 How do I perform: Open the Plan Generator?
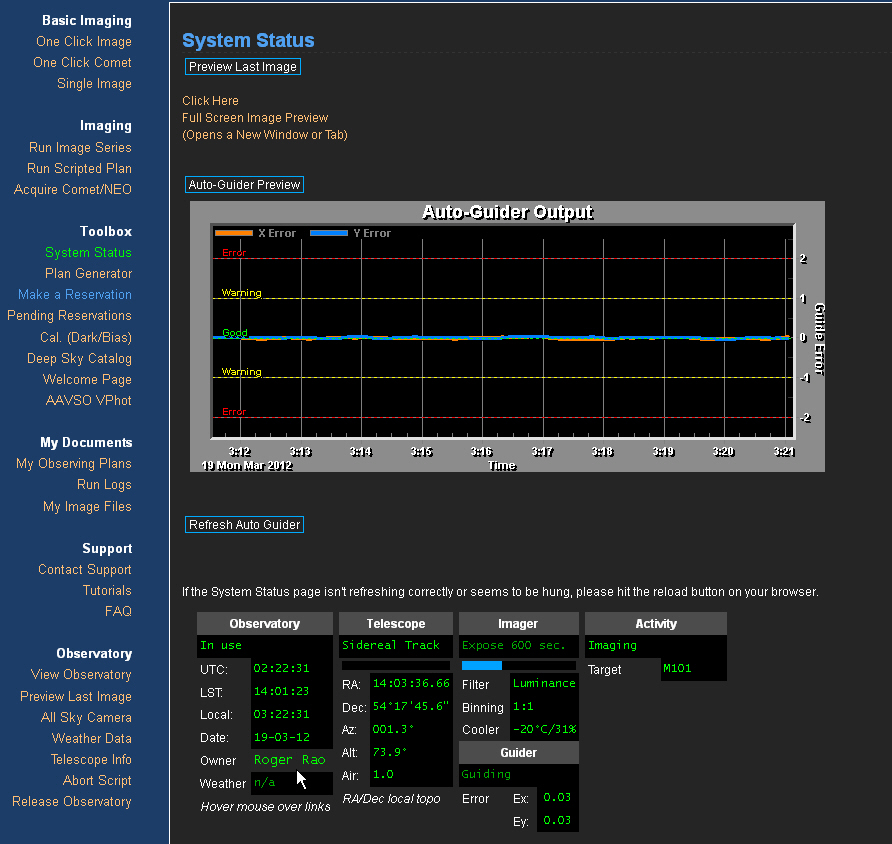tap(89, 274)
